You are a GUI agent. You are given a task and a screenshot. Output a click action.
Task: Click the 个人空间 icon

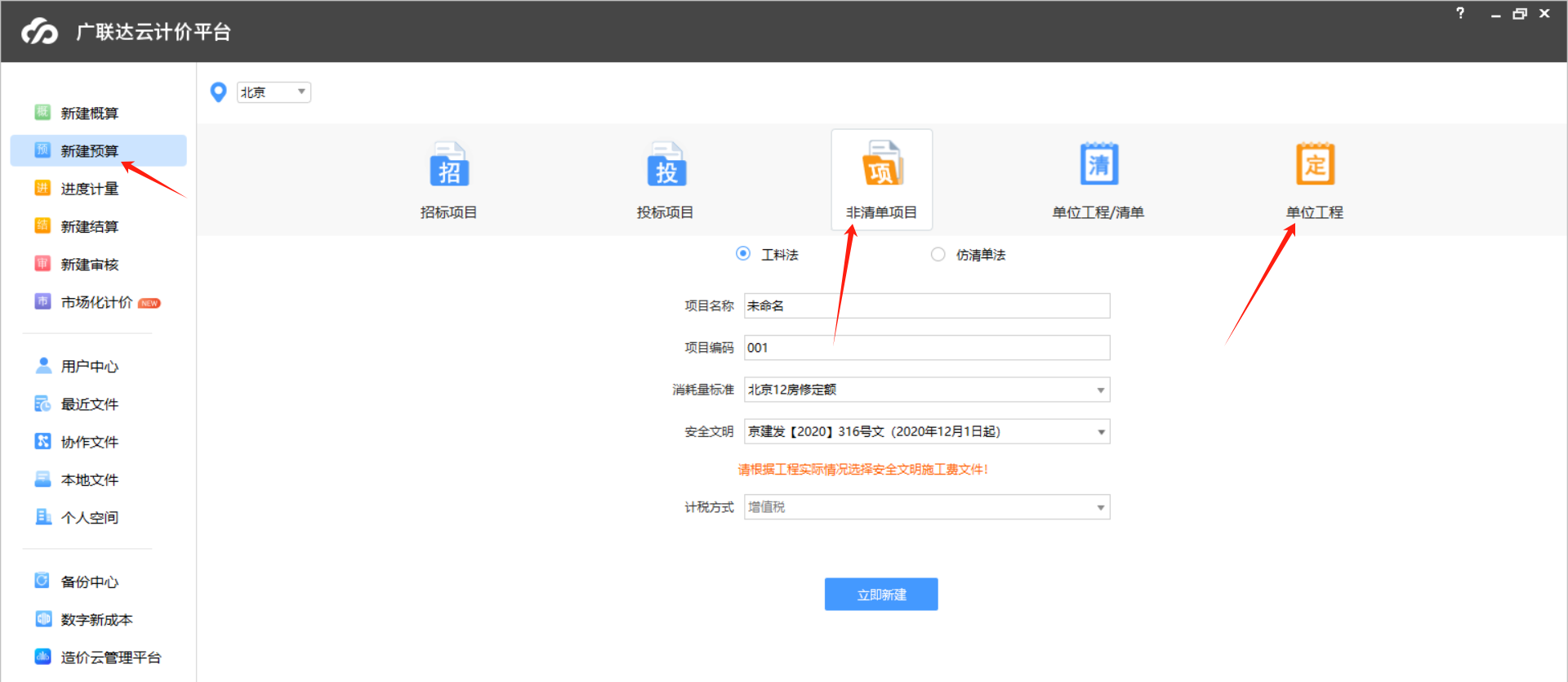tap(43, 517)
